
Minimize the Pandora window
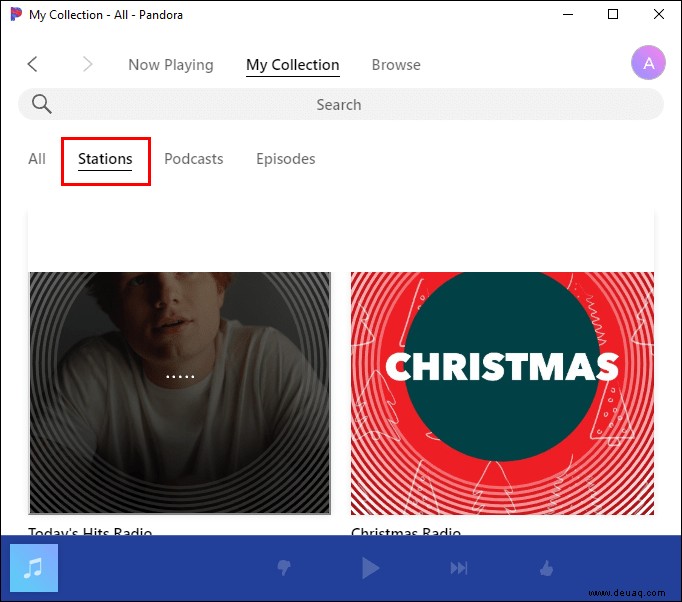568,14
